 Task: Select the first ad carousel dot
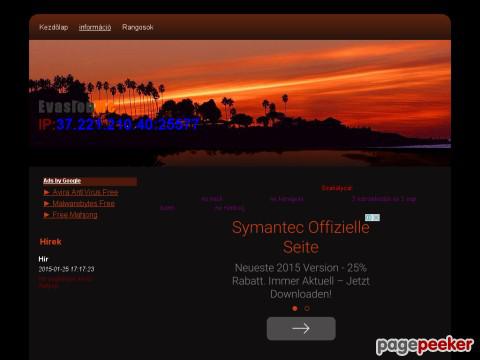295,309
